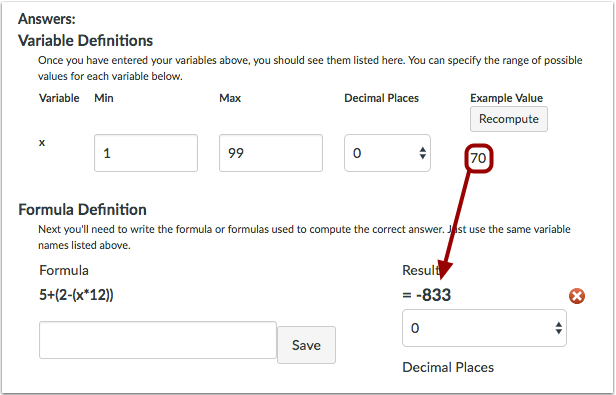The height and width of the screenshot is (395, 616).
Task: Click the Example Value column header
Action: [x=506, y=98]
